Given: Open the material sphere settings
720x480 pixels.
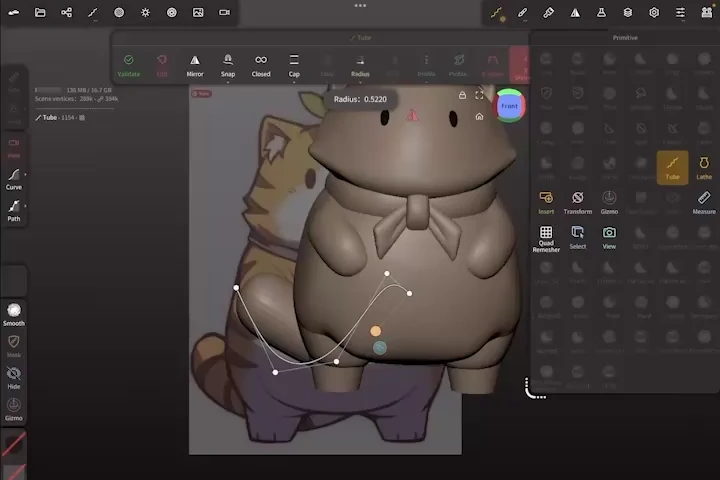Looking at the screenshot, I should (x=119, y=12).
